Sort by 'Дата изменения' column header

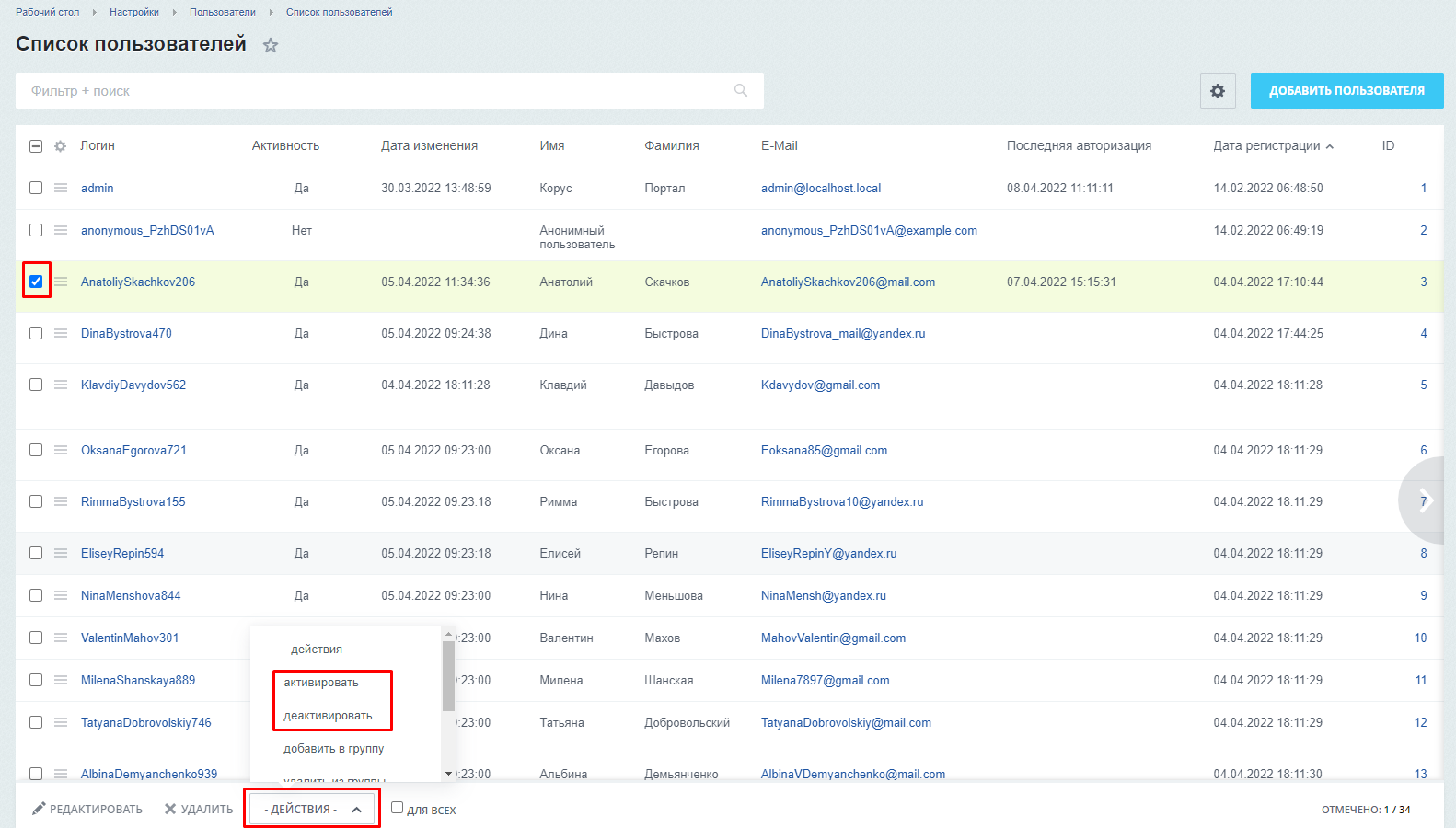(430, 145)
